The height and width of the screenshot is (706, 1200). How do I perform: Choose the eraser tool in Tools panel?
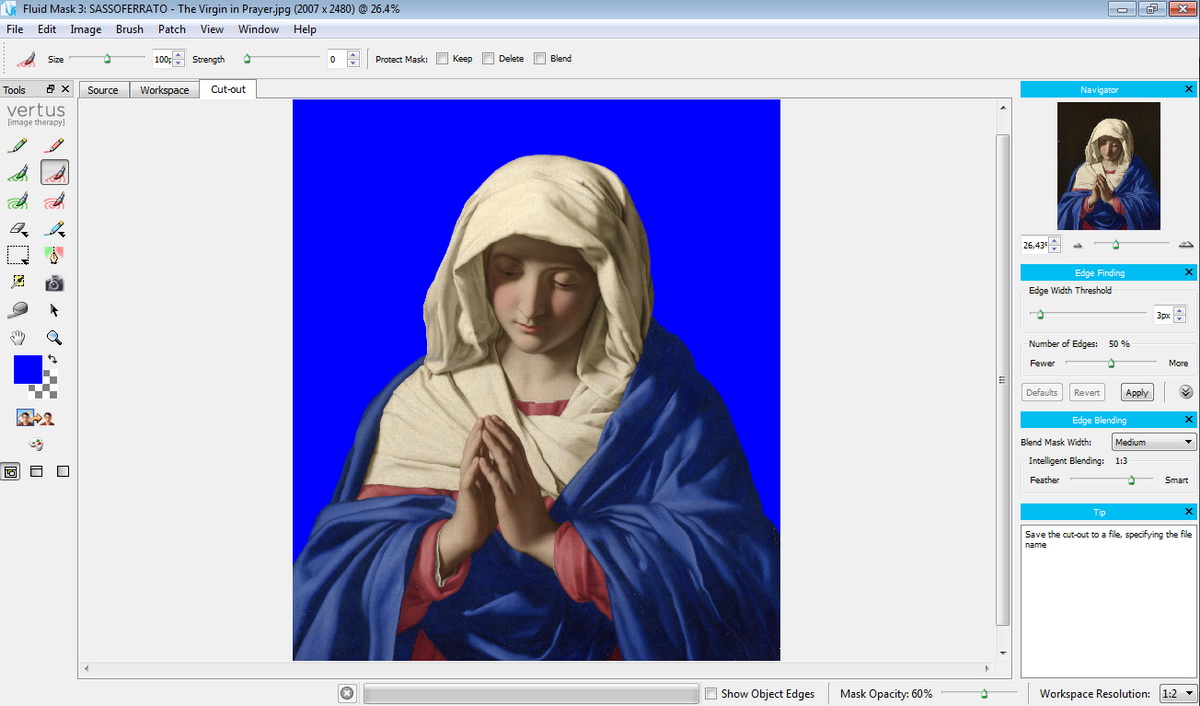click(17, 229)
